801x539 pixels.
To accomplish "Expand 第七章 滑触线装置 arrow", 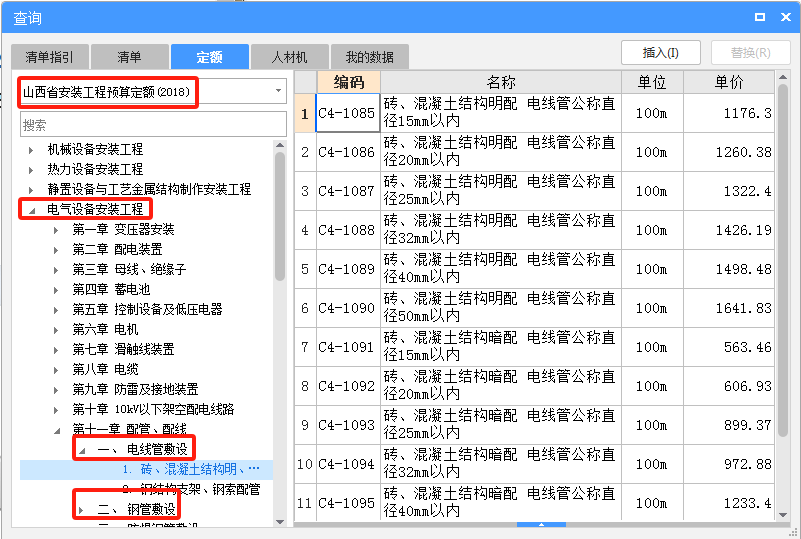I will pos(56,350).
